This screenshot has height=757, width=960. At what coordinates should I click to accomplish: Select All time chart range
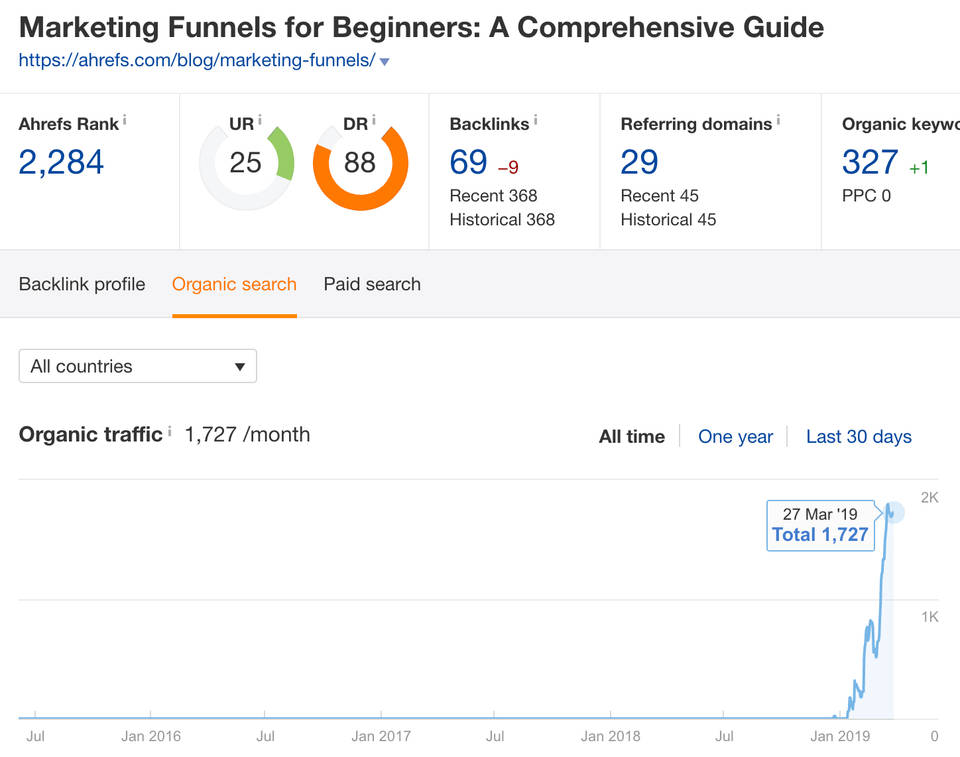pos(631,436)
